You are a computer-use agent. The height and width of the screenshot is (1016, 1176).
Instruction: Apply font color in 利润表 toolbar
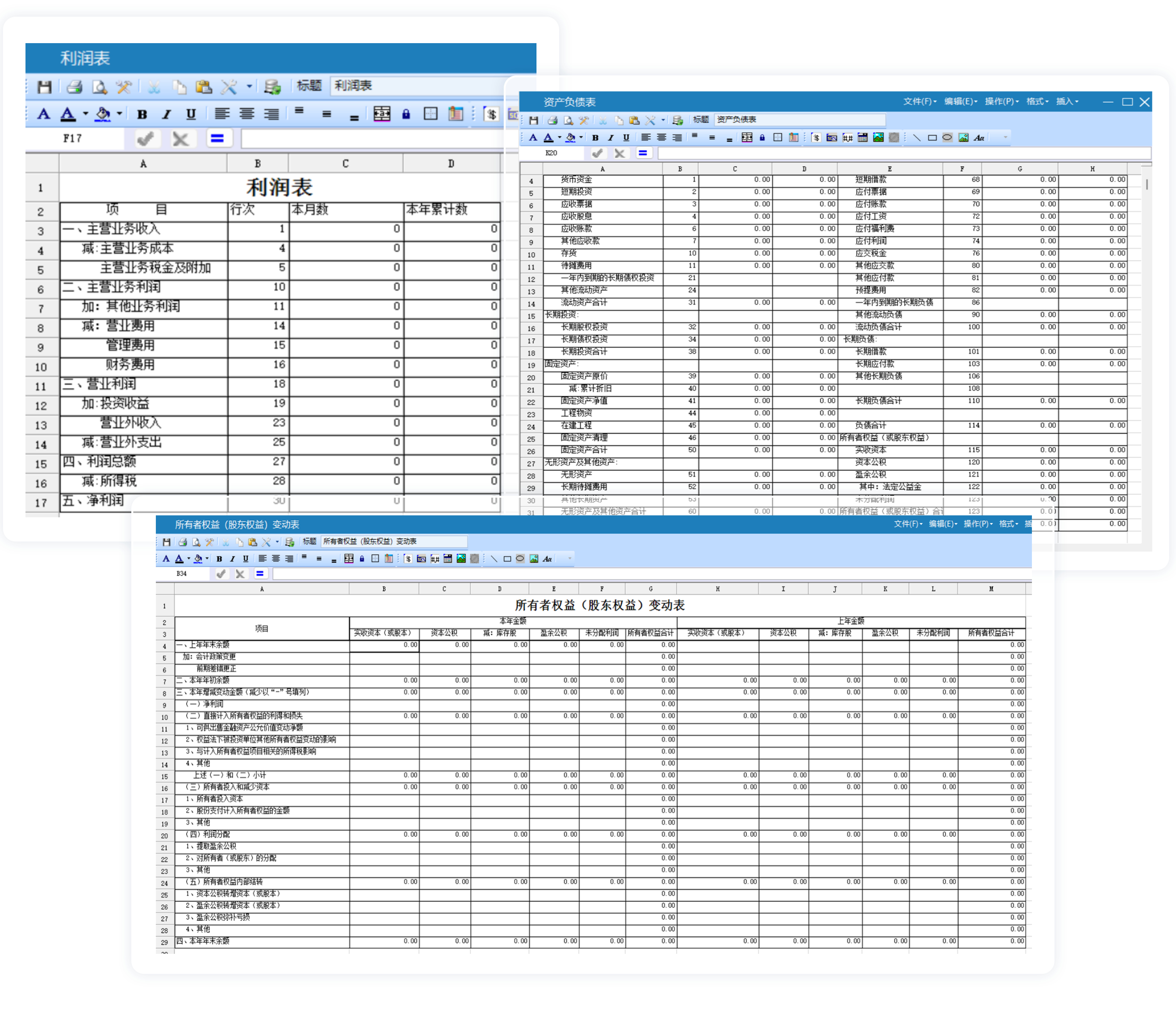point(68,114)
